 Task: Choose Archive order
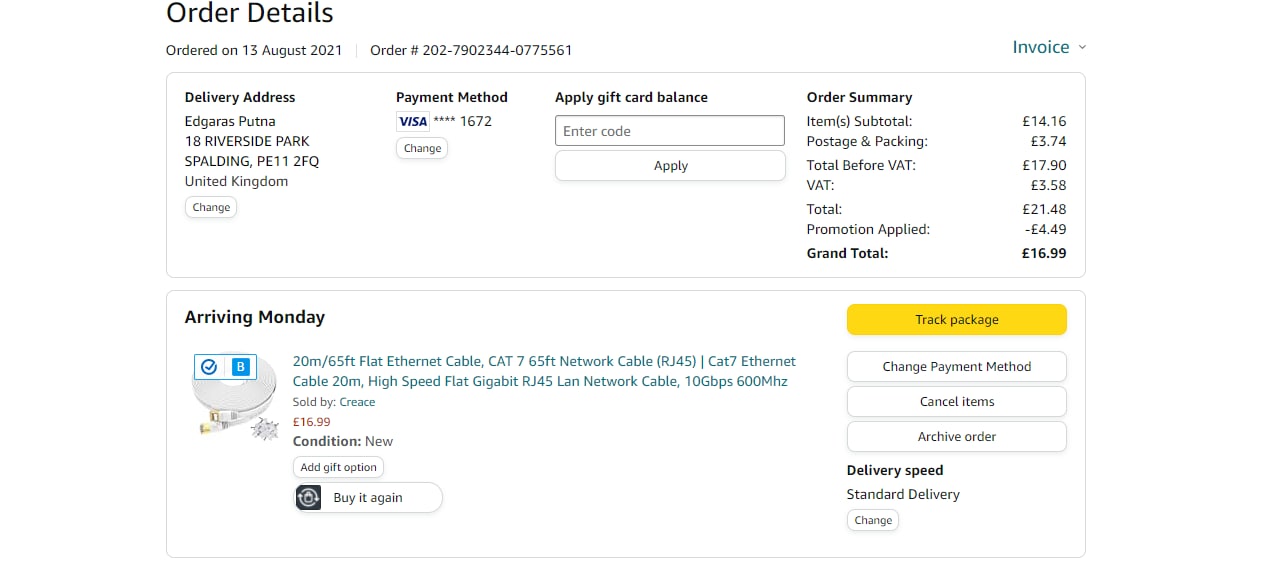point(956,437)
